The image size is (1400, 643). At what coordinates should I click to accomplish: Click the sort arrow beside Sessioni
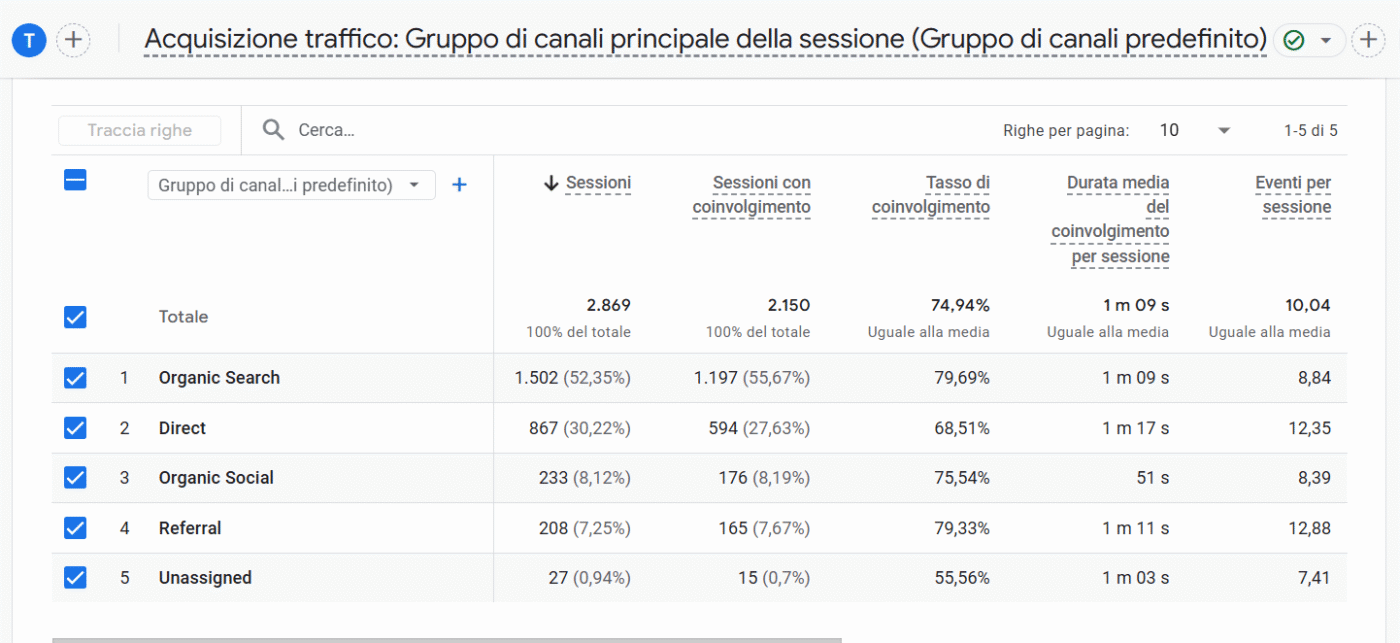click(x=550, y=183)
